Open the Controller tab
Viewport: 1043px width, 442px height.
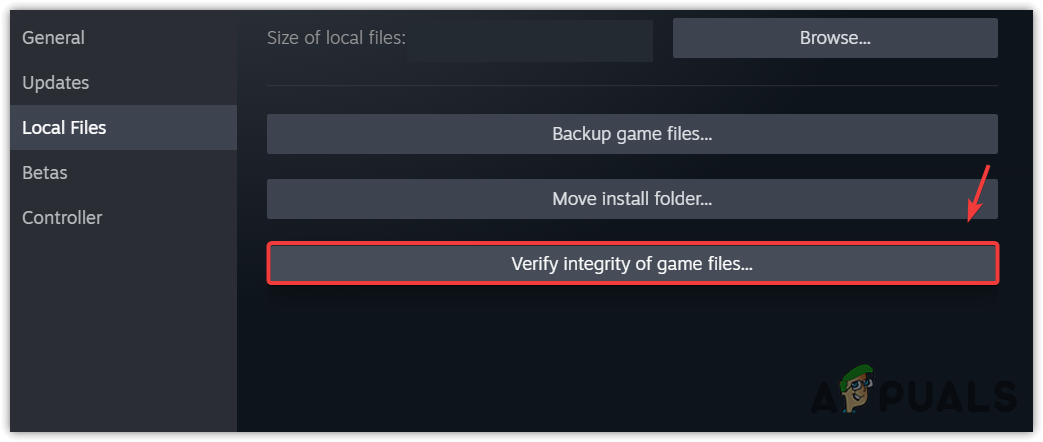62,218
